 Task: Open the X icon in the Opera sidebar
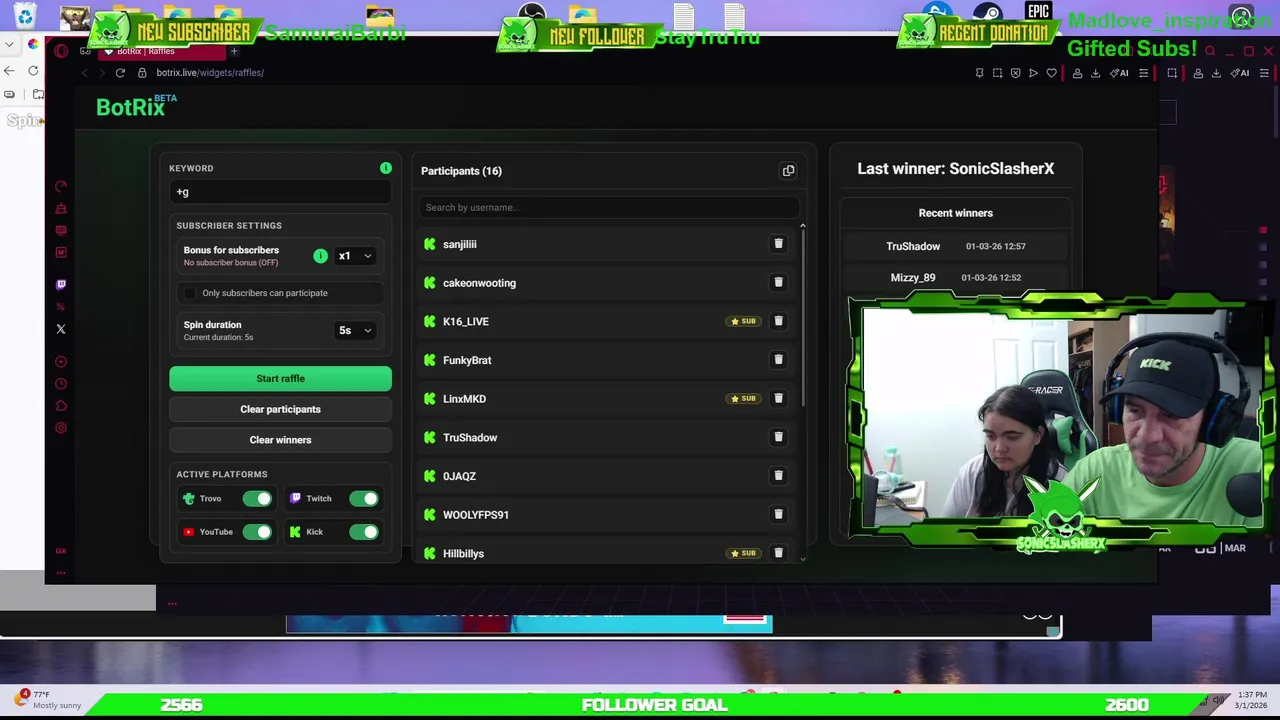61,328
